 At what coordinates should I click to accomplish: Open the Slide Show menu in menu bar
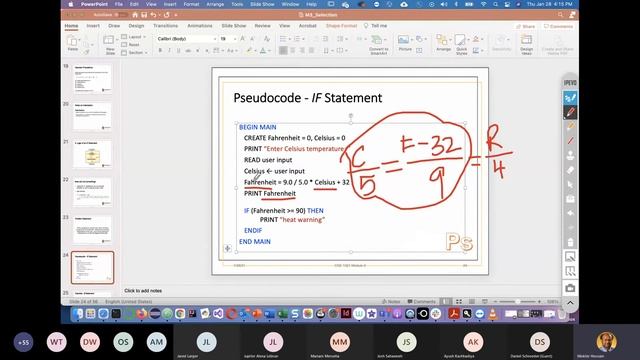262,4
